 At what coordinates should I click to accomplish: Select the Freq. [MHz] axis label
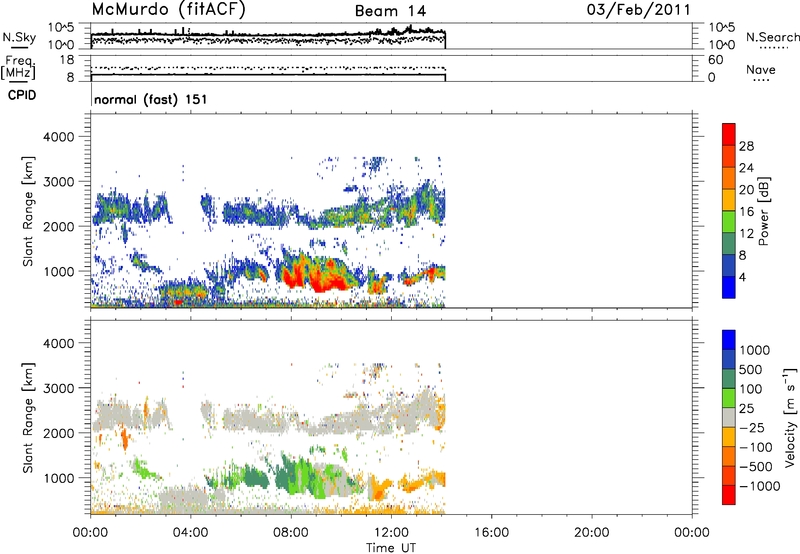18,68
